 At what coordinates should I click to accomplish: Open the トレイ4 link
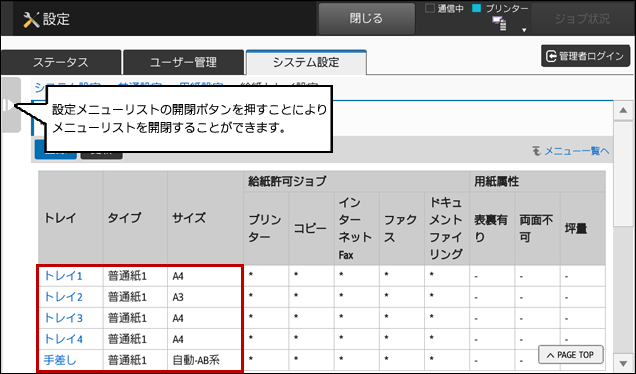point(63,339)
